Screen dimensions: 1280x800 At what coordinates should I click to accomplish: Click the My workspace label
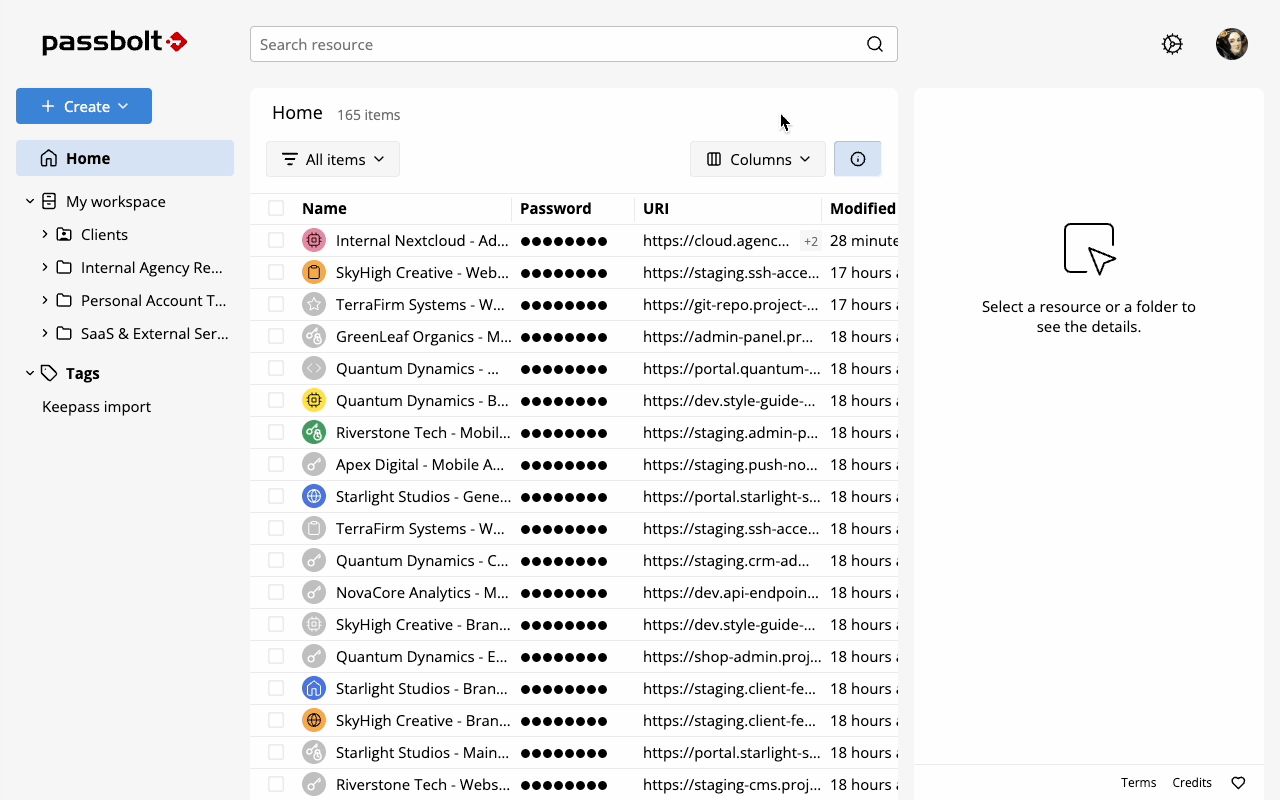(x=116, y=201)
